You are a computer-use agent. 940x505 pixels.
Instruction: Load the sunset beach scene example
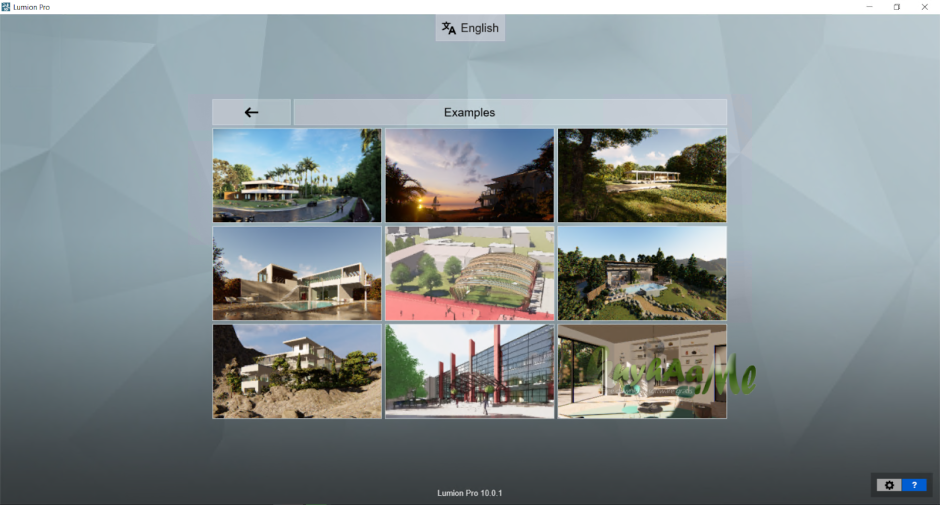[x=469, y=175]
